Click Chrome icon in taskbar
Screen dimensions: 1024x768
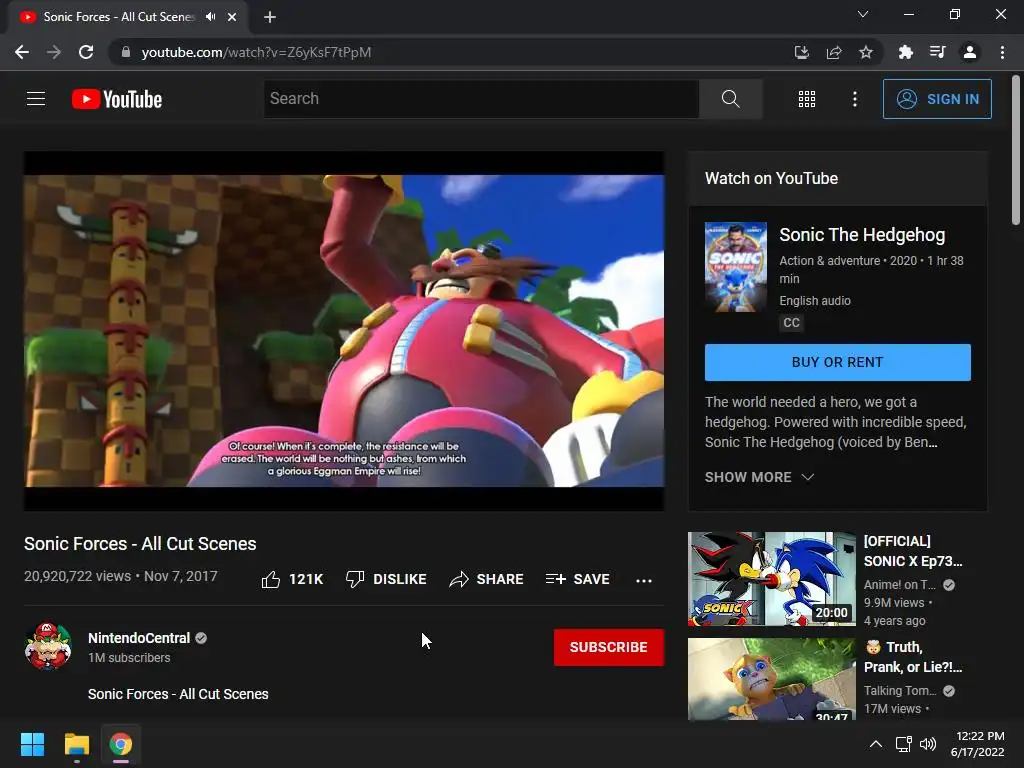121,744
